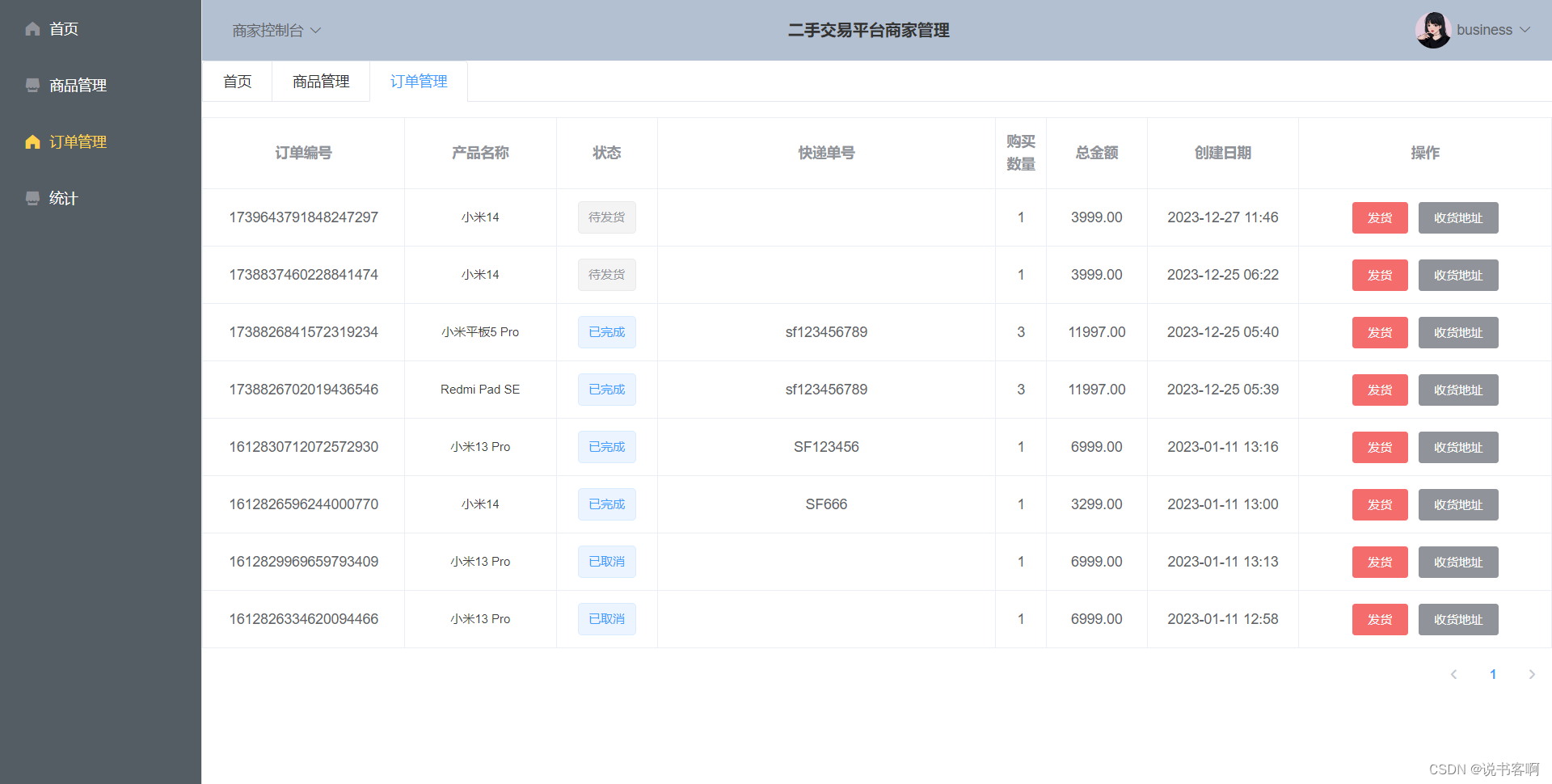Click 发货 for order 1612826334620094466
Screen dimensions: 1552x784
1380,619
